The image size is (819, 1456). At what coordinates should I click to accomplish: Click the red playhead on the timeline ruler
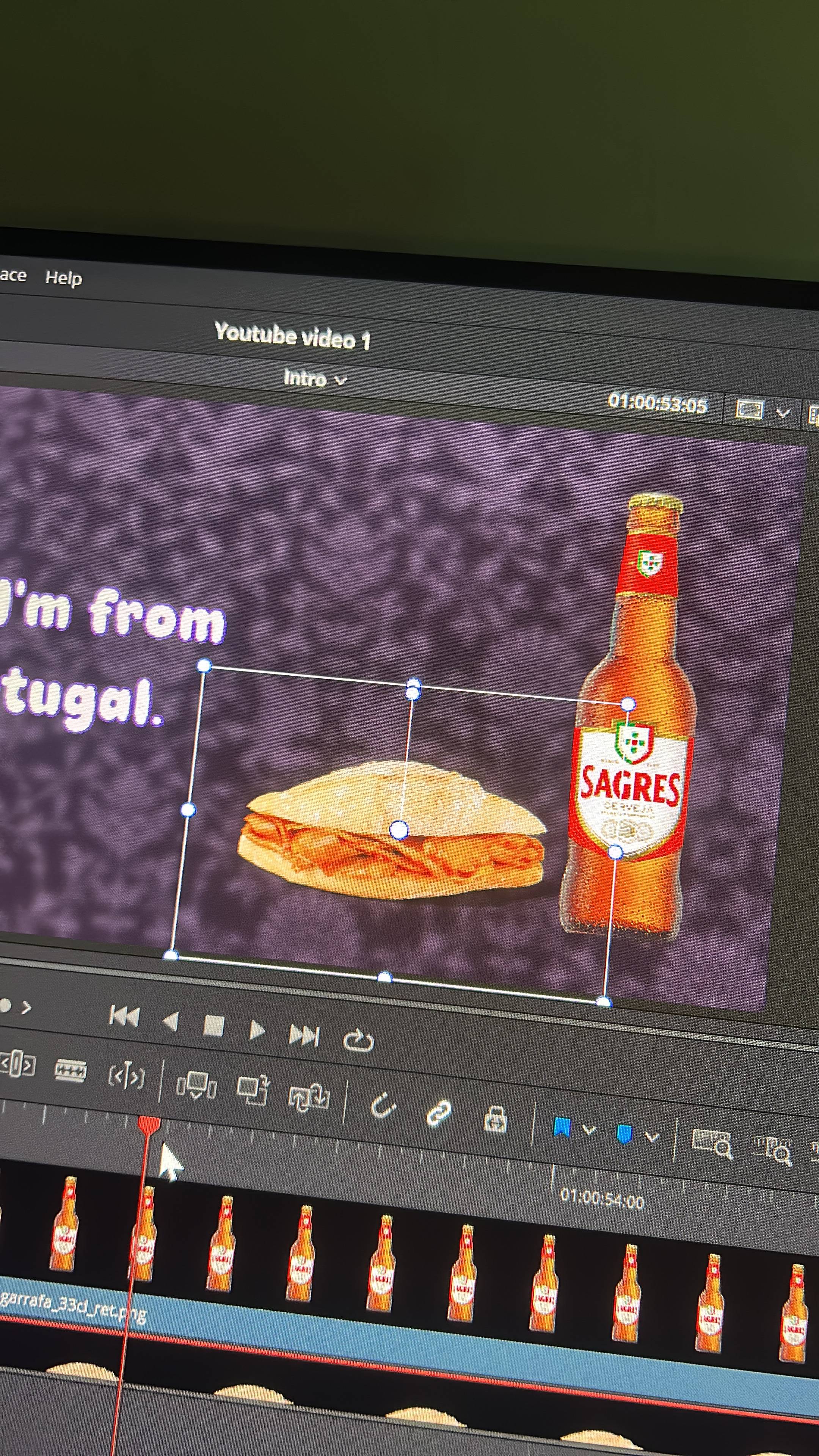149,1124
